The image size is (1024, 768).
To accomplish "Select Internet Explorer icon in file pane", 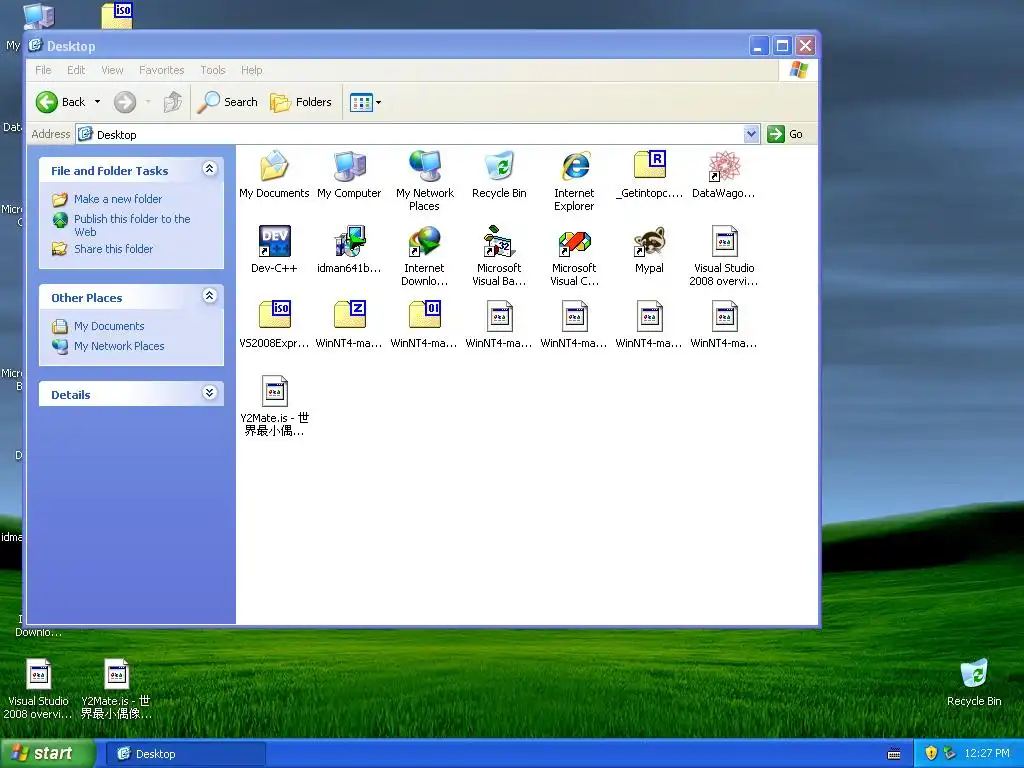I will [x=575, y=166].
